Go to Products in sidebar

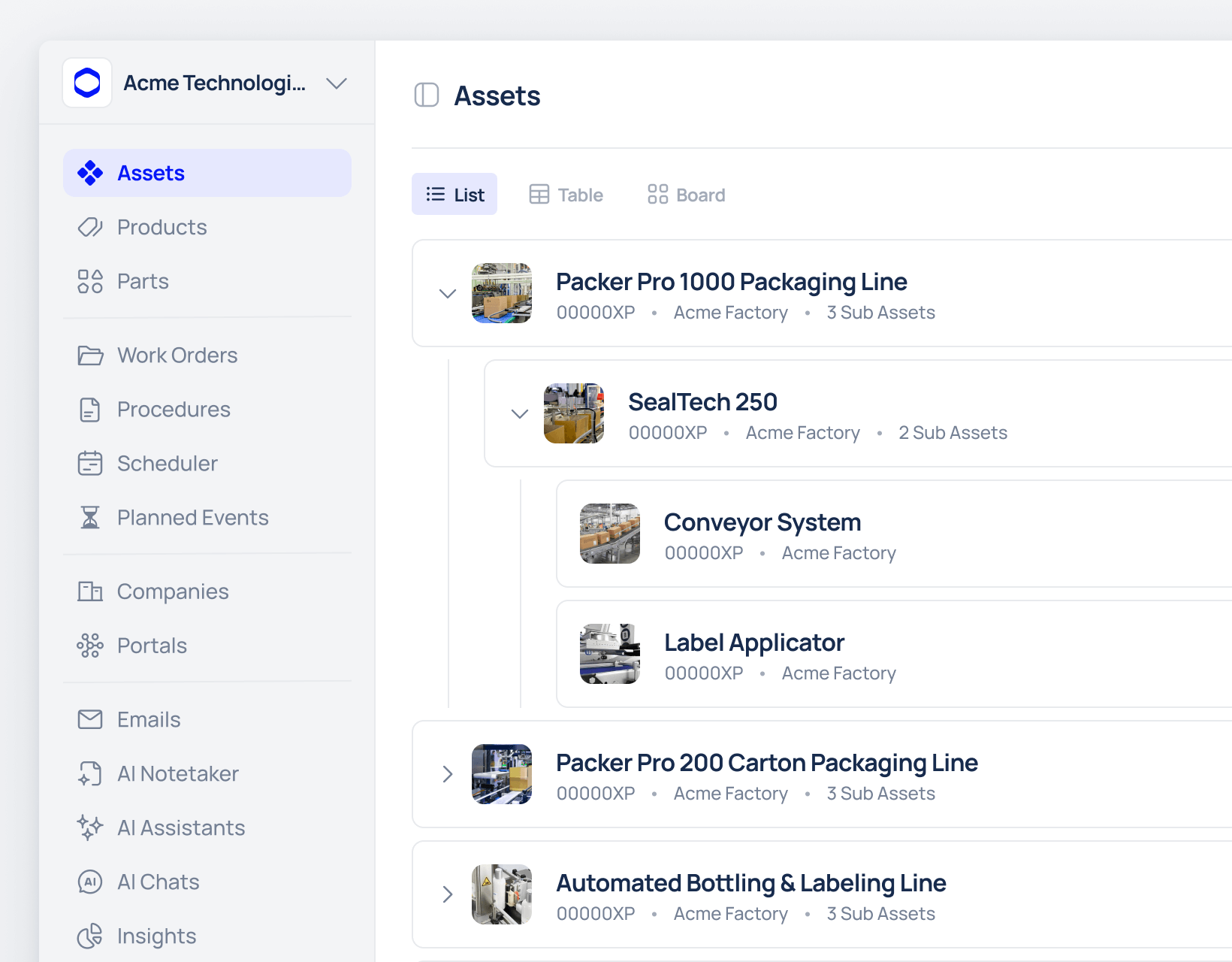pyautogui.click(x=207, y=227)
